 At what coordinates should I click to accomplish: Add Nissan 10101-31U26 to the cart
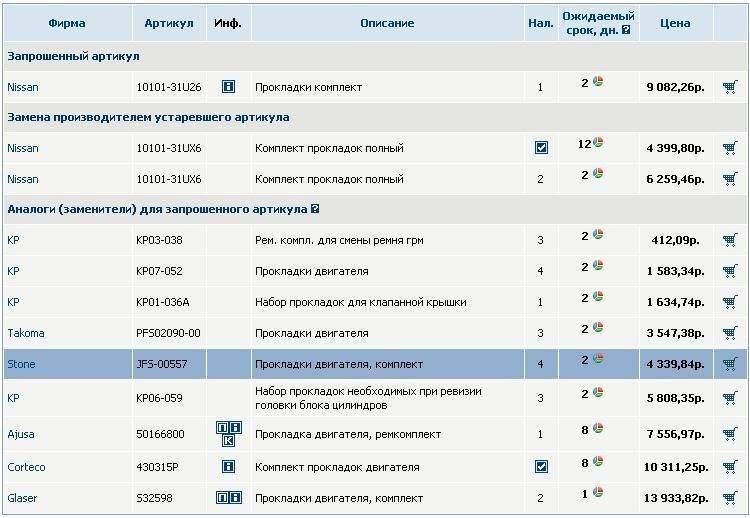pyautogui.click(x=730, y=87)
